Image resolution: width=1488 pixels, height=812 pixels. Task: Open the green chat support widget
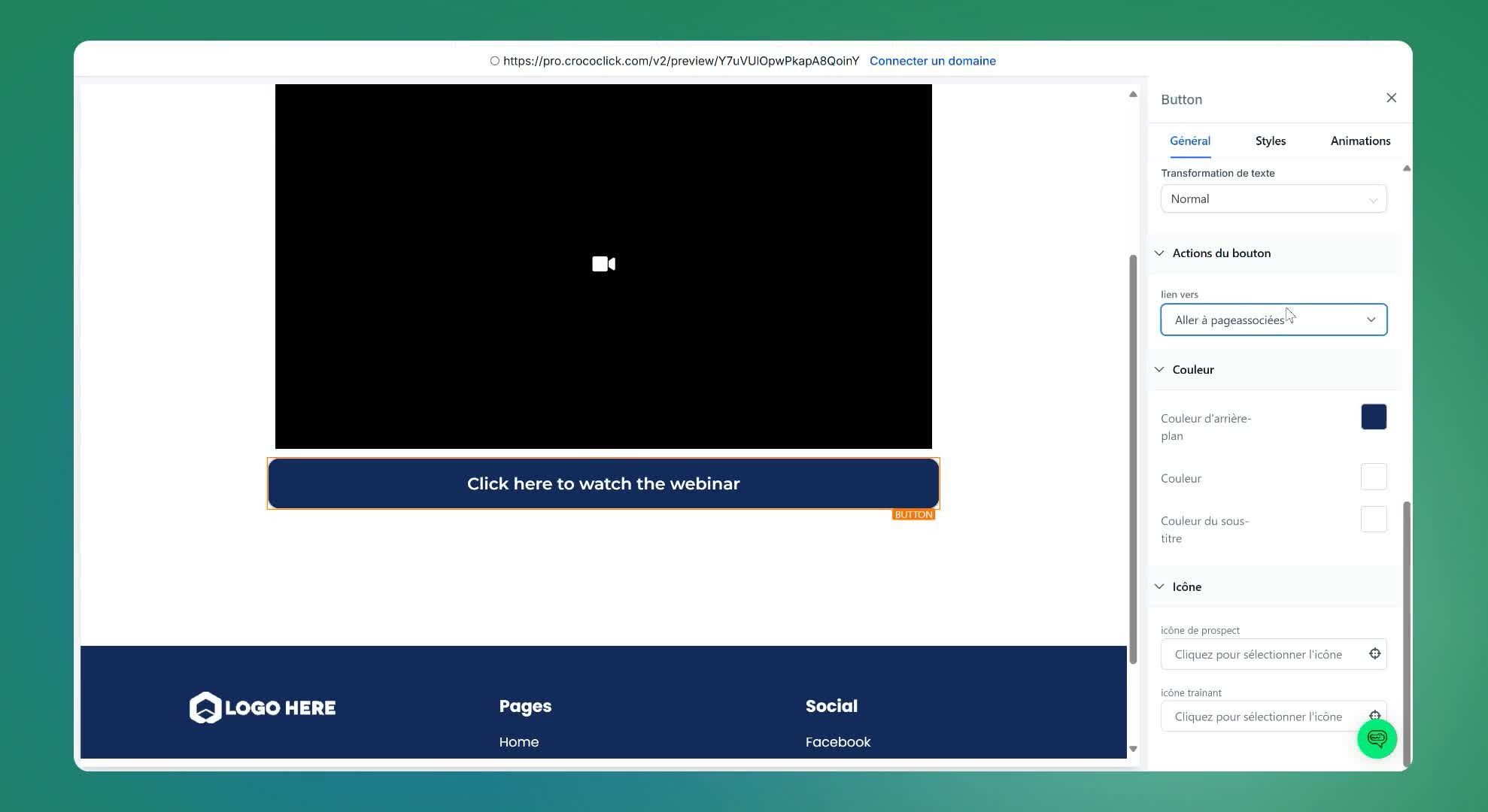pyautogui.click(x=1377, y=738)
